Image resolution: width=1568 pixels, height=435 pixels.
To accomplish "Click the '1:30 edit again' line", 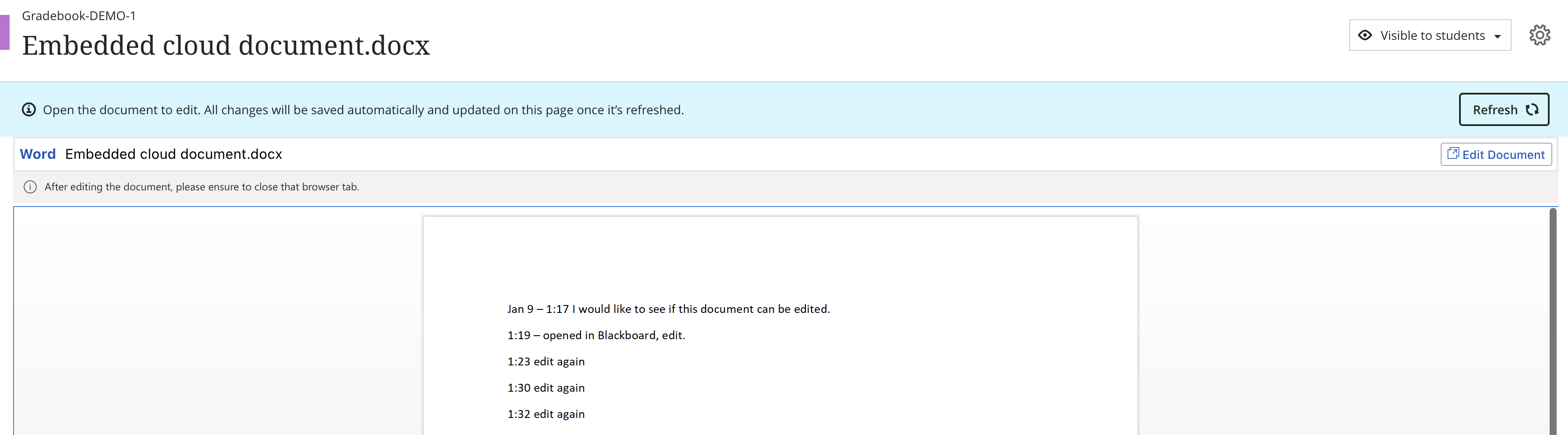I will 546,387.
